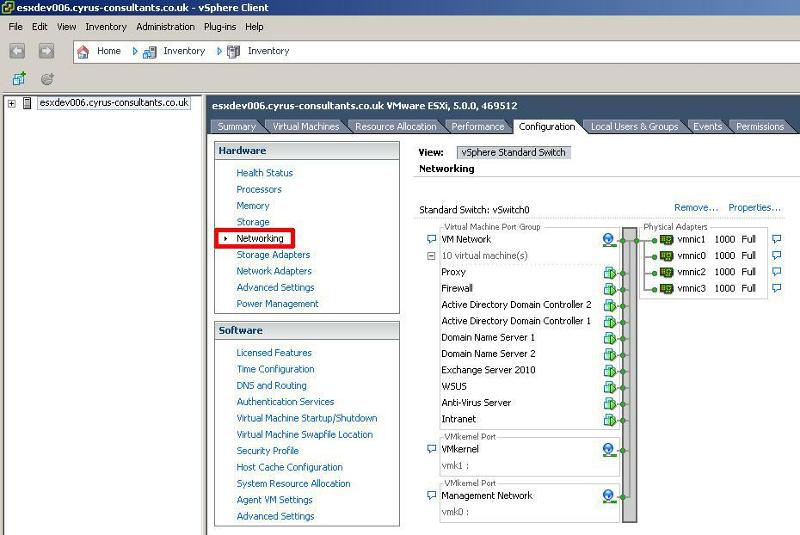Open Network Adapters under Hardware

pos(273,271)
